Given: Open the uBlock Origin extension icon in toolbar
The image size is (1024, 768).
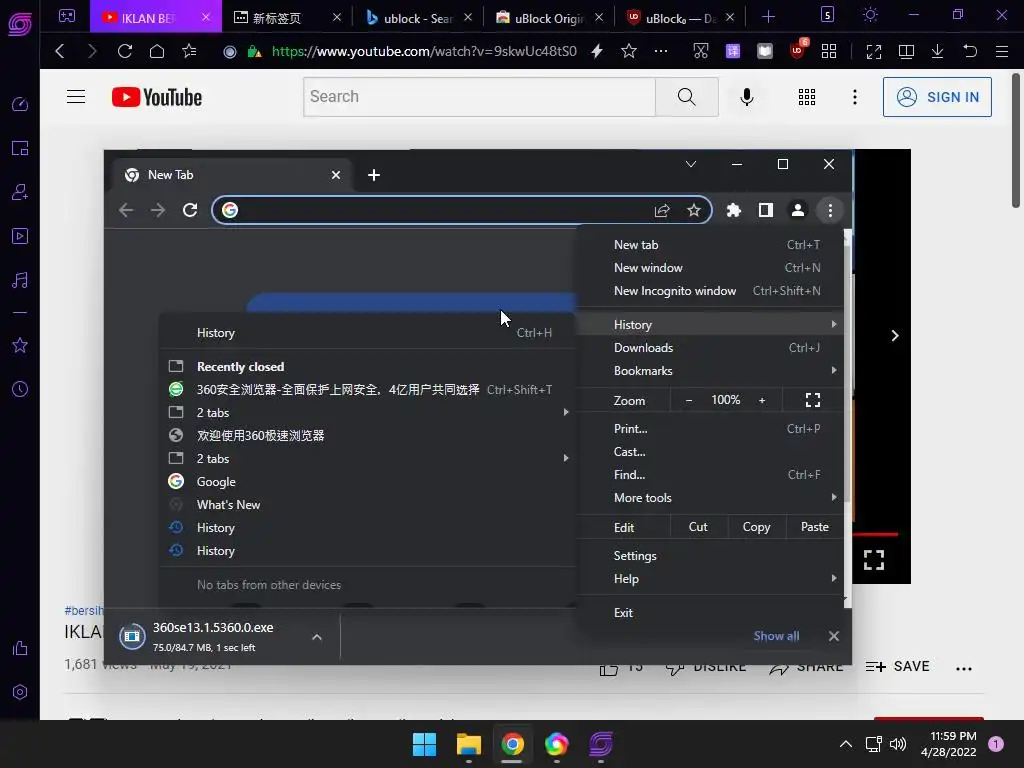Looking at the screenshot, I should pos(798,50).
